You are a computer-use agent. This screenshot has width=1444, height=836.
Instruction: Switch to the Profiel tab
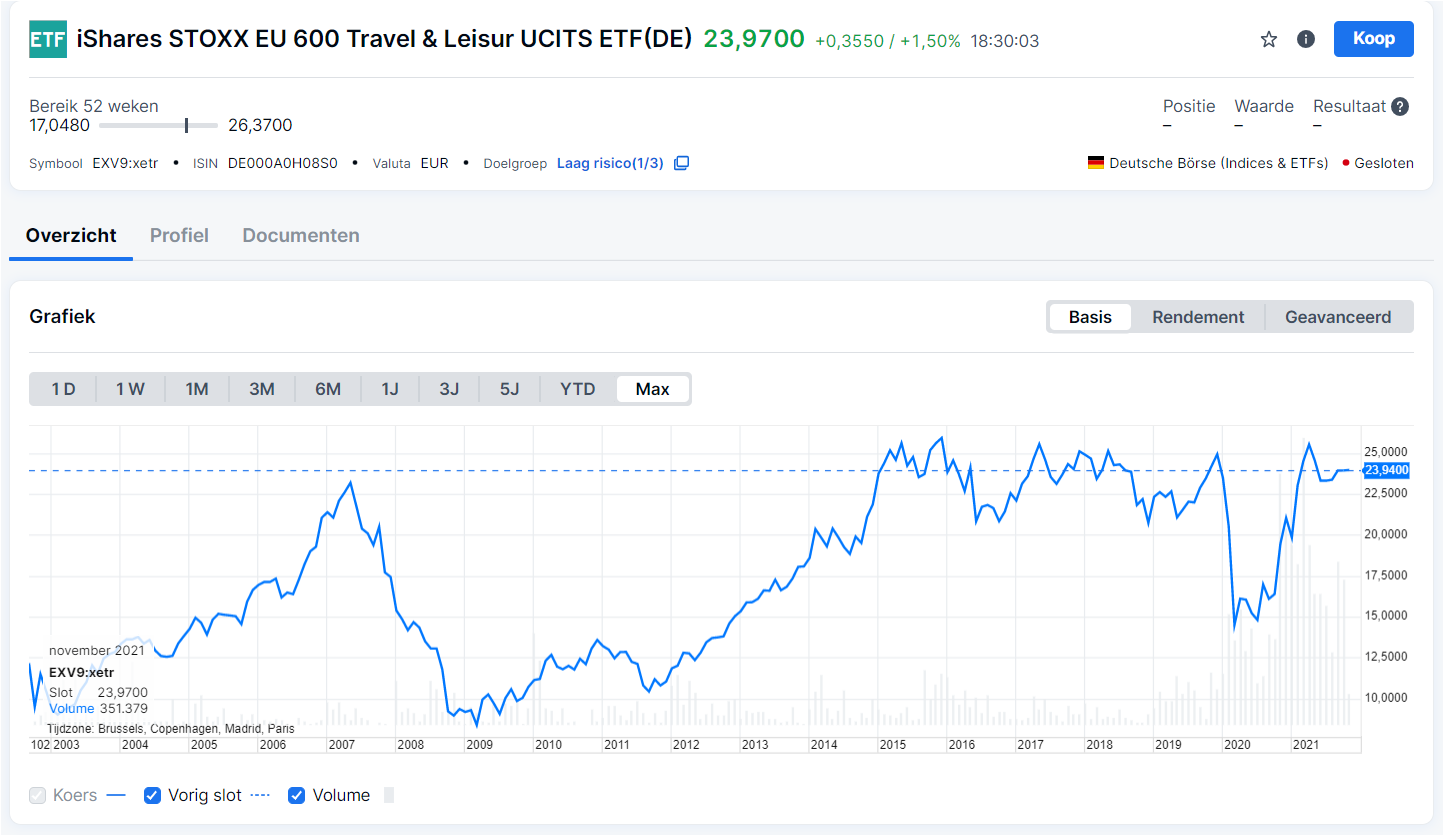pyautogui.click(x=179, y=236)
